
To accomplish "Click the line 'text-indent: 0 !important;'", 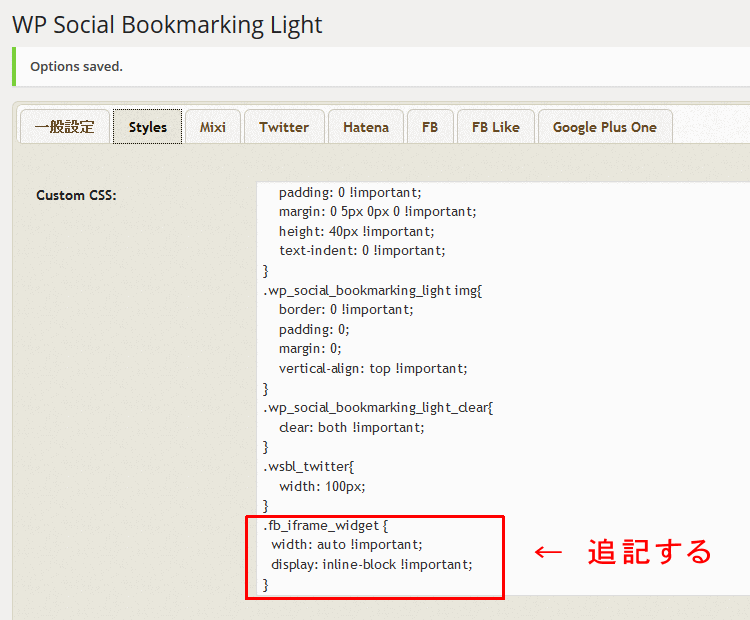I will click(x=362, y=251).
